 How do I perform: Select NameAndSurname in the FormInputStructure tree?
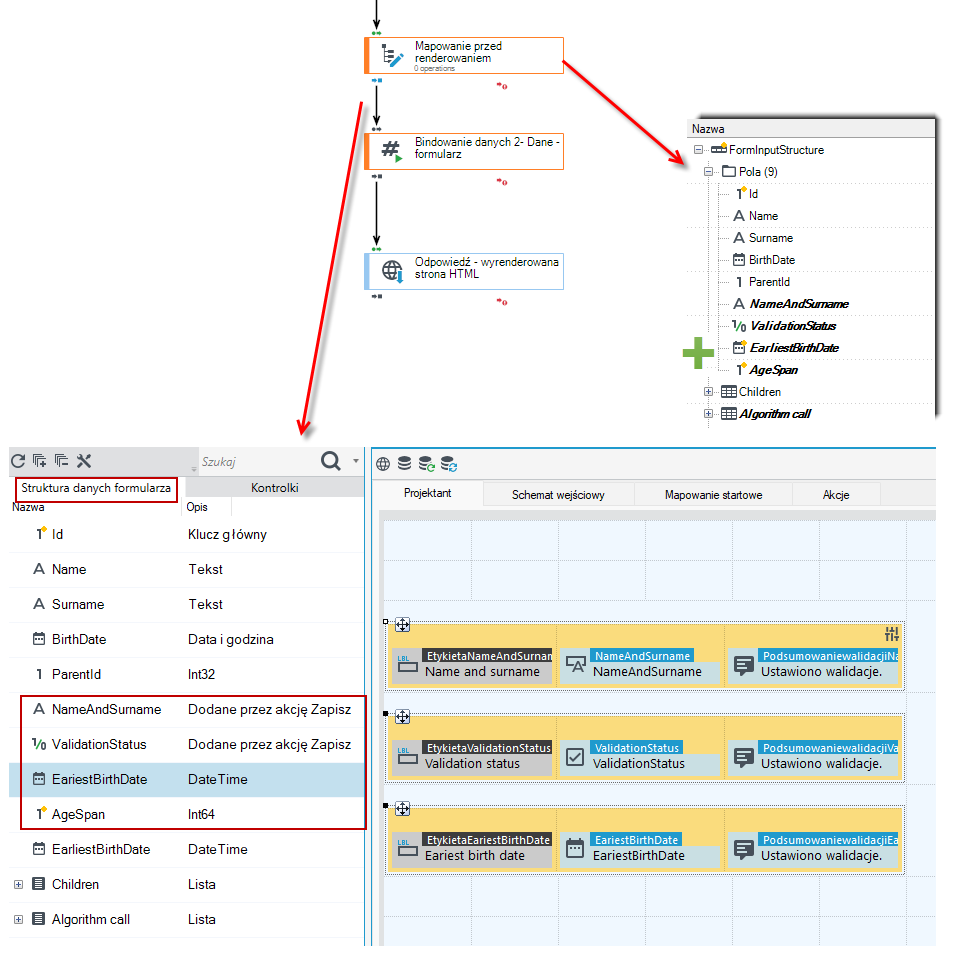point(799,304)
